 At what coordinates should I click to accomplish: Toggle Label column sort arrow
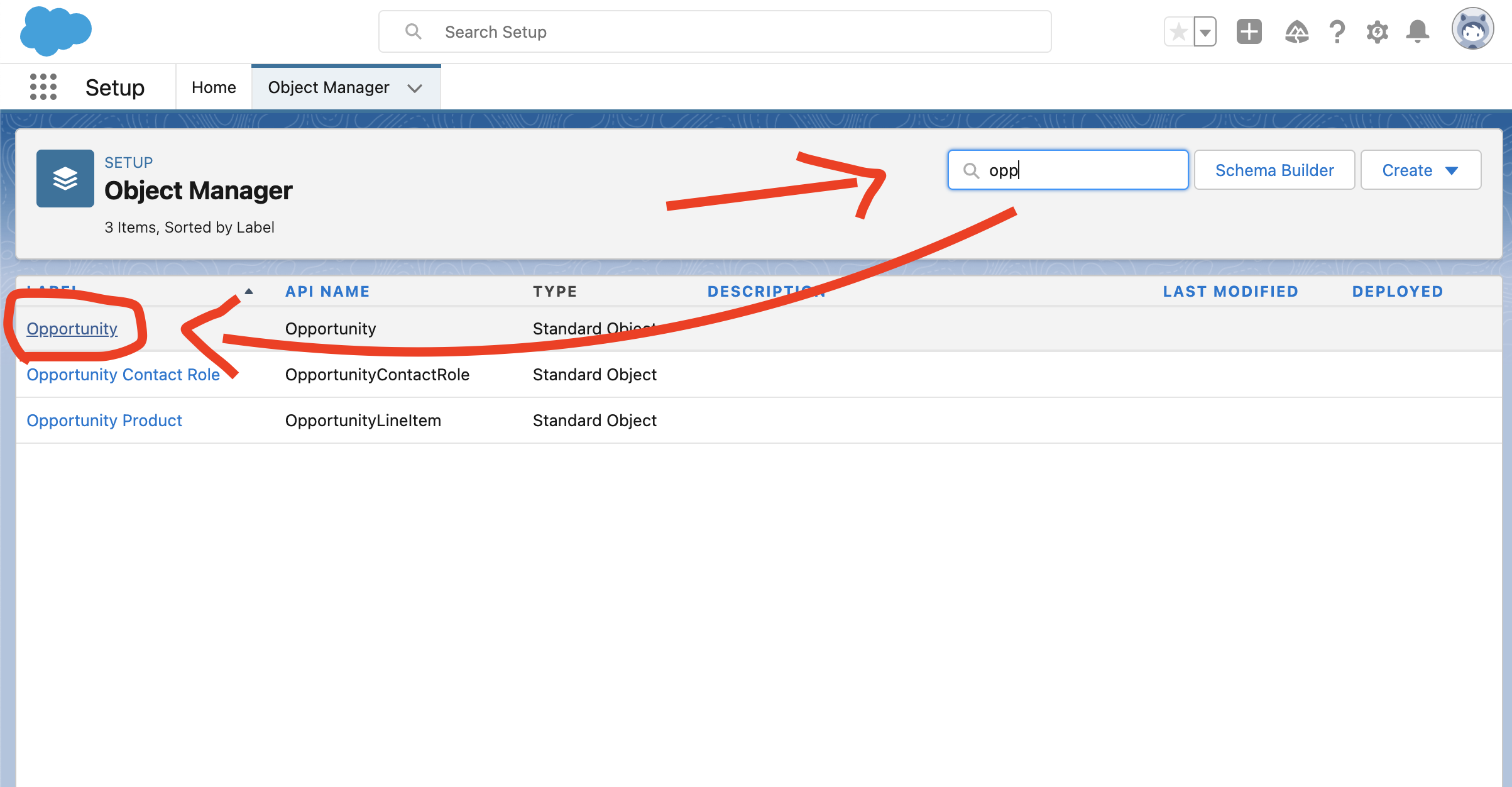click(x=249, y=291)
